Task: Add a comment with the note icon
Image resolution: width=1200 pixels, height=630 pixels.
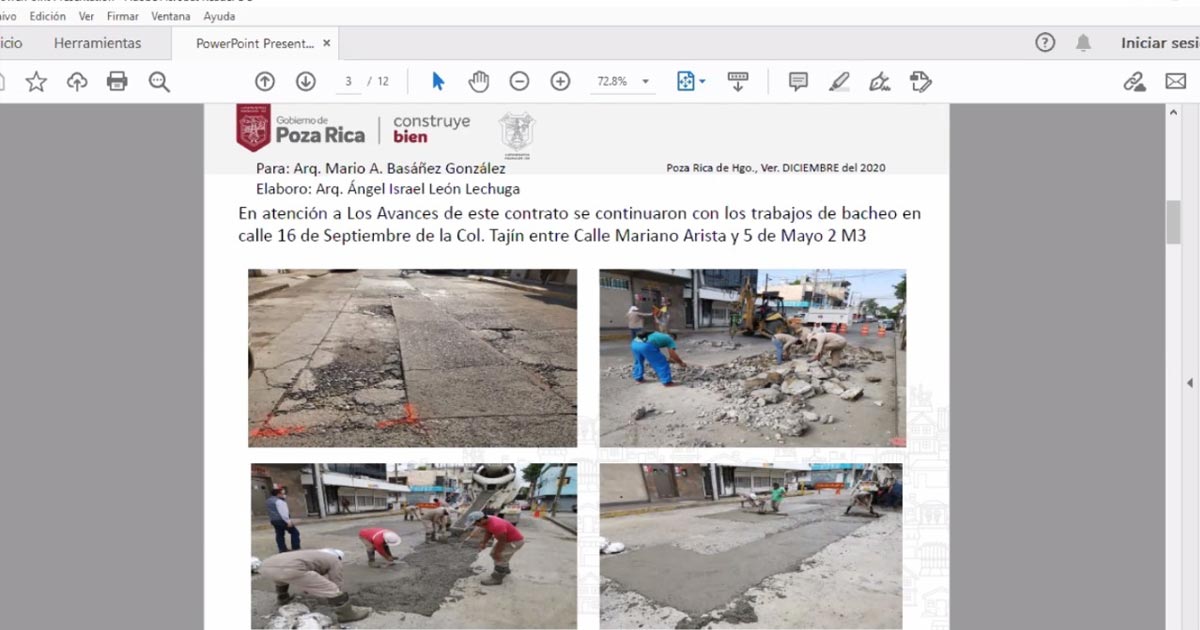Action: pos(798,82)
